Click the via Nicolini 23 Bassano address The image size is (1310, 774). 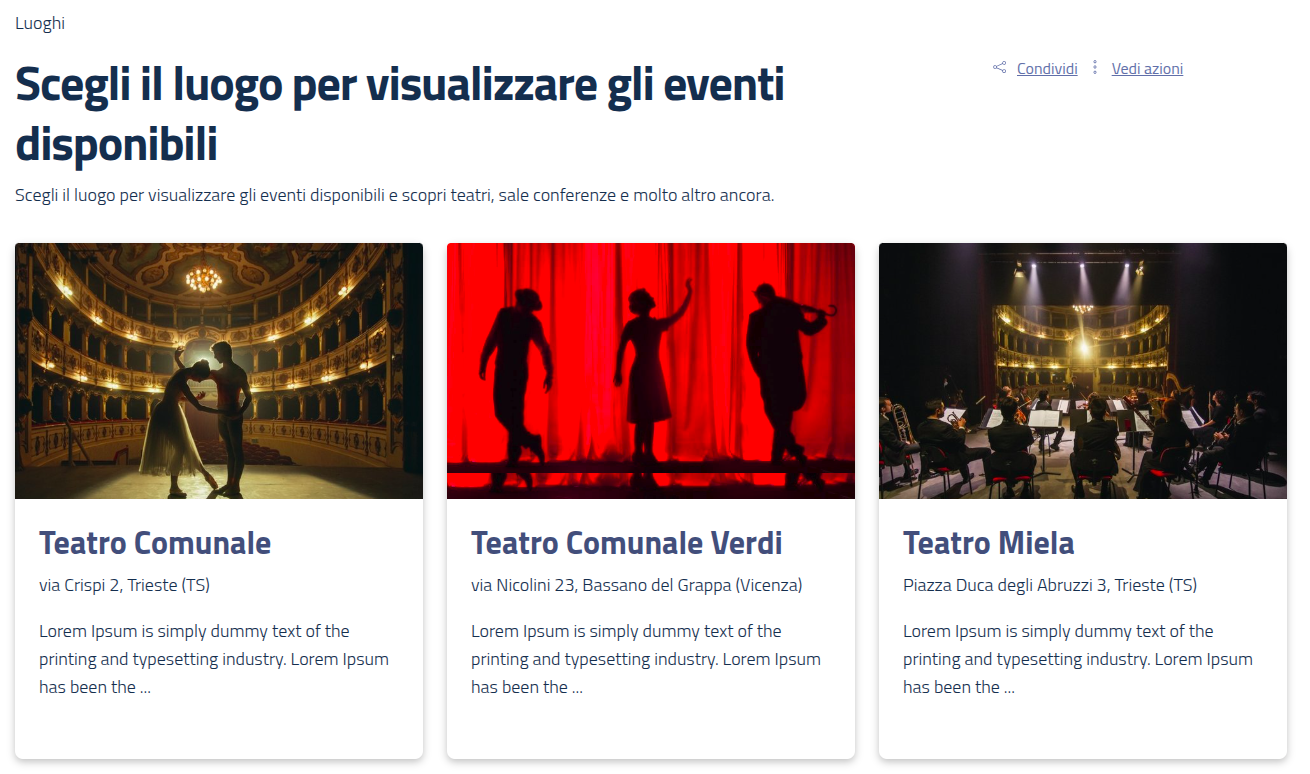coord(636,585)
